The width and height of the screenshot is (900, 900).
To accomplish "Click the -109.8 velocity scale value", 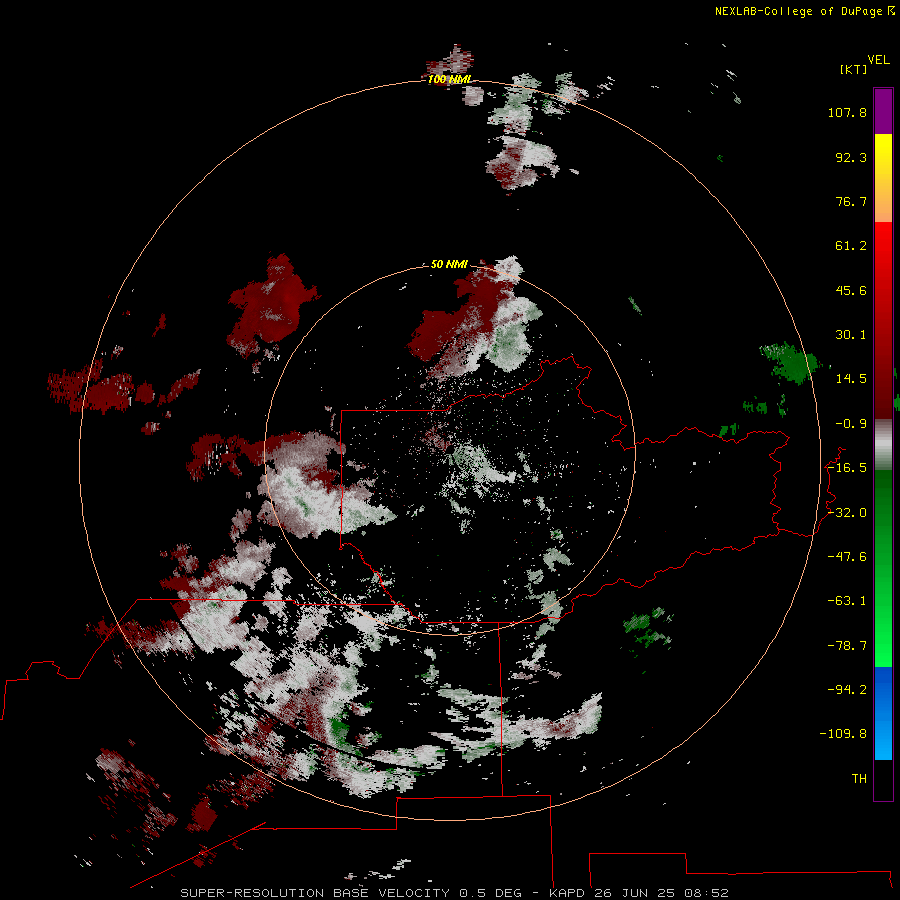I will (843, 734).
